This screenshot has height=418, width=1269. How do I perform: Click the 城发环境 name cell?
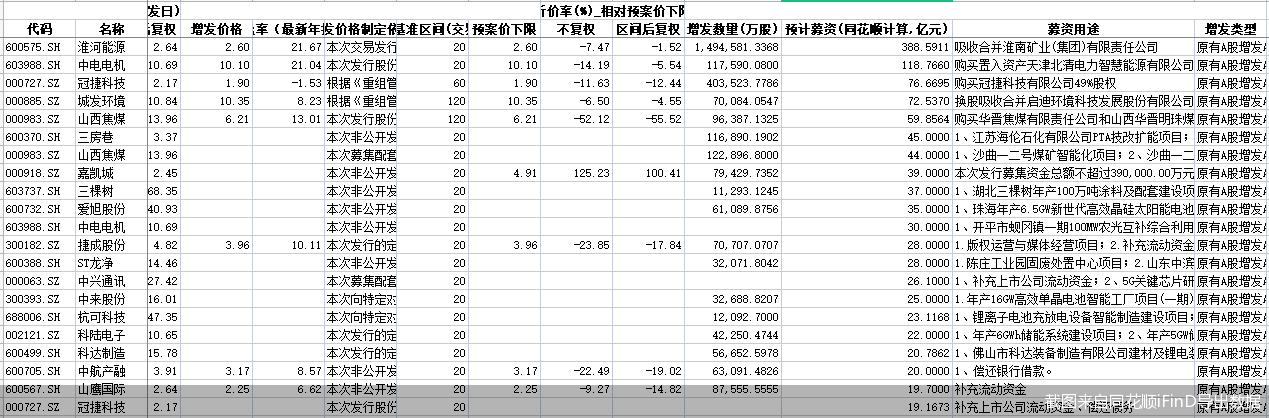pyautogui.click(x=101, y=101)
